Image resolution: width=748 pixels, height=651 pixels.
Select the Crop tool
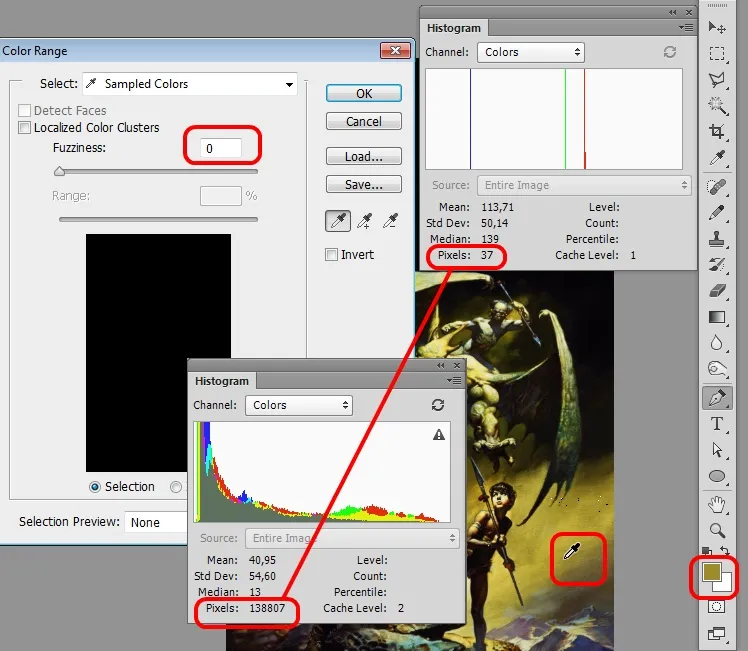click(717, 131)
